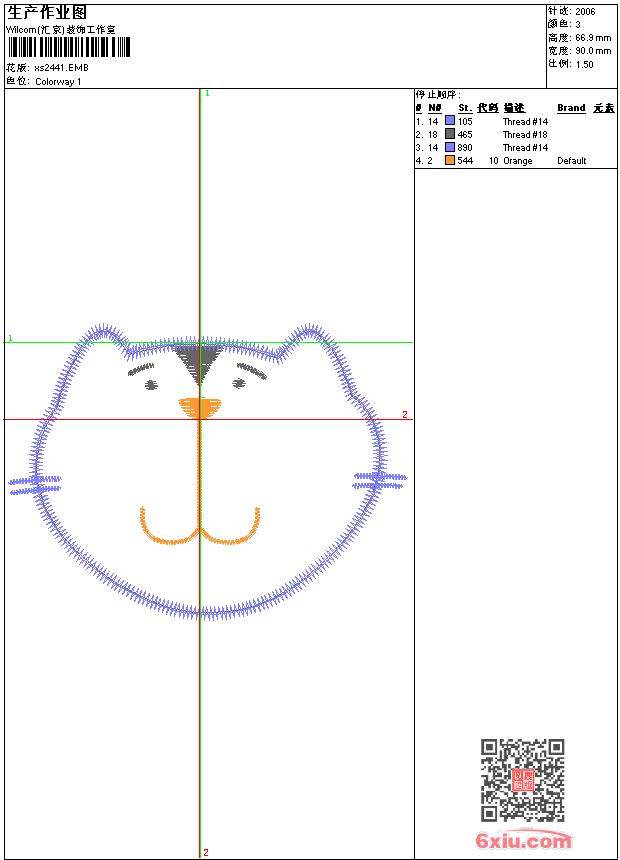Click the Colorway 1 label
620x860 pixels.
tap(59, 81)
